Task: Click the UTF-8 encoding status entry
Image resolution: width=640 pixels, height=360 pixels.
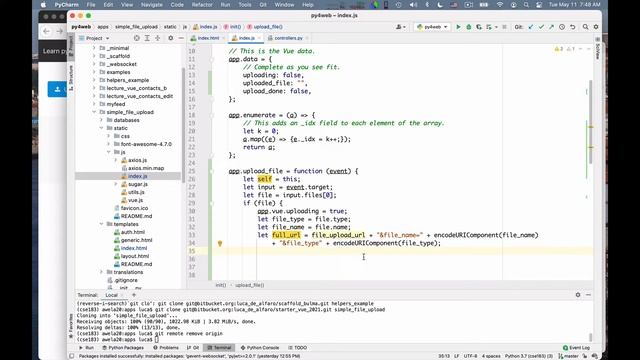Action: click(470, 356)
